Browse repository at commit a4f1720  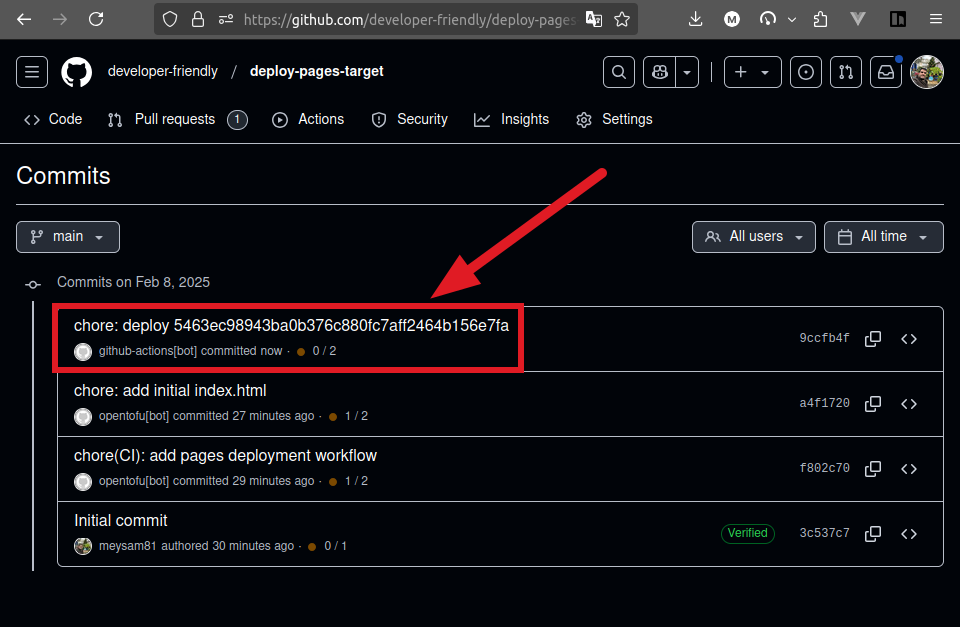[x=909, y=404]
